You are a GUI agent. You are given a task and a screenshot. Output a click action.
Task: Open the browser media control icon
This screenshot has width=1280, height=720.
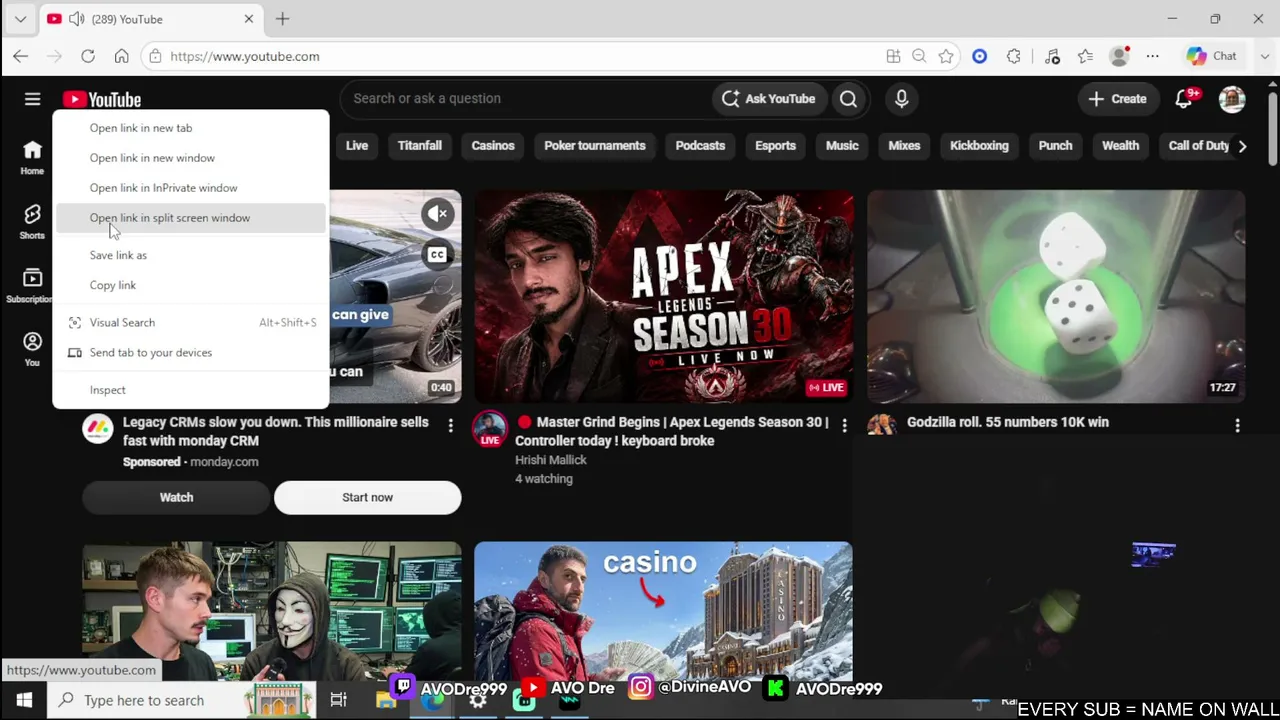(1052, 56)
